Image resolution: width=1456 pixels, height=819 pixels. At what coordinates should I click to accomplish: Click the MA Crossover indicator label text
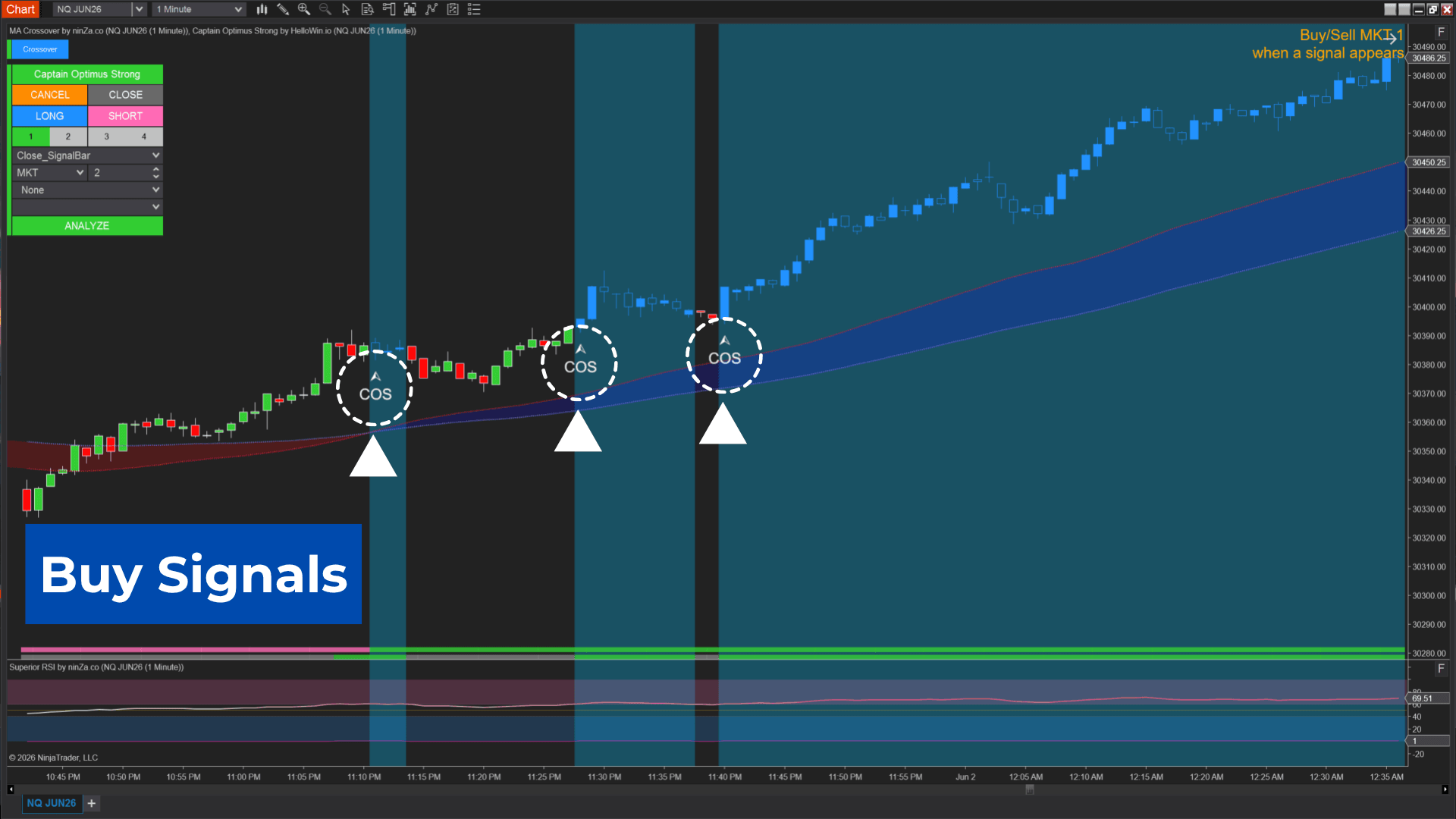pos(99,31)
